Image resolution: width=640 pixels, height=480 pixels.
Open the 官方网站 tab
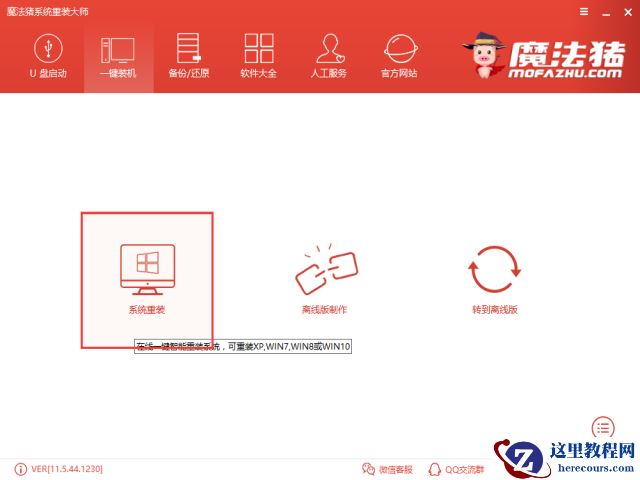point(400,56)
